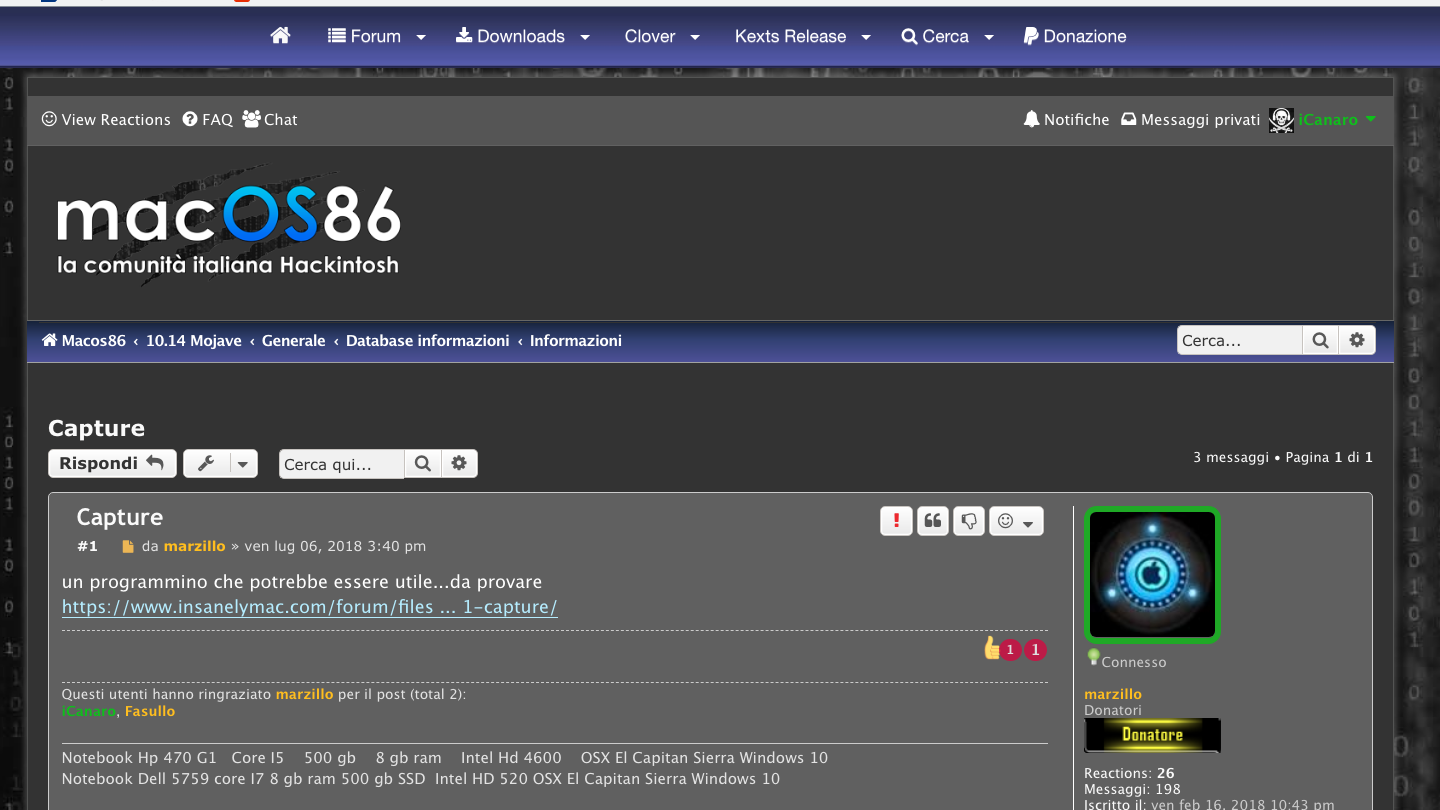The height and width of the screenshot is (810, 1440).
Task: Click View Reactions link
Action: pyautogui.click(x=106, y=119)
